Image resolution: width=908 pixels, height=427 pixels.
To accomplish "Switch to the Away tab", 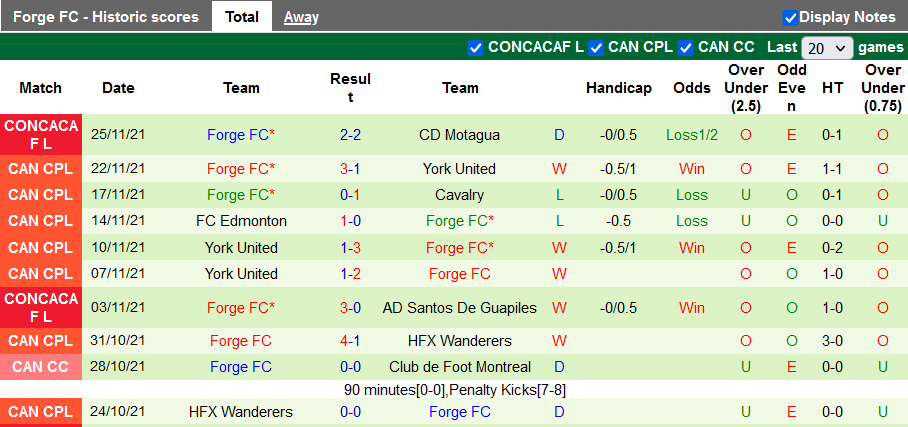I will click(301, 17).
